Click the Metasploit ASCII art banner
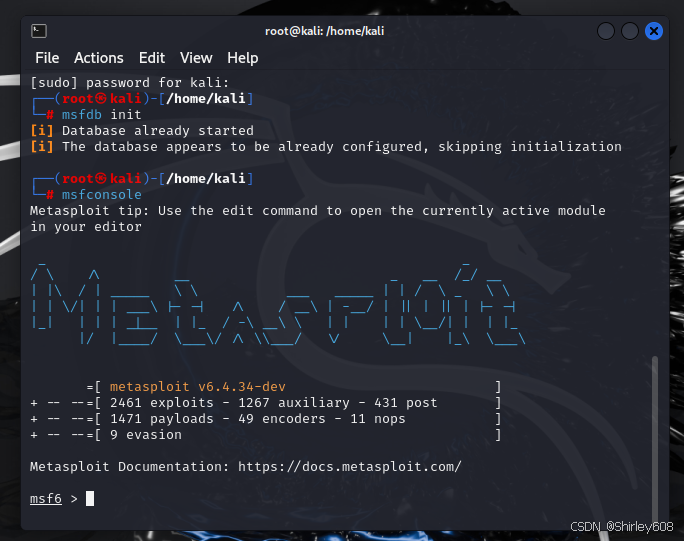This screenshot has height=541, width=684. coord(277,304)
